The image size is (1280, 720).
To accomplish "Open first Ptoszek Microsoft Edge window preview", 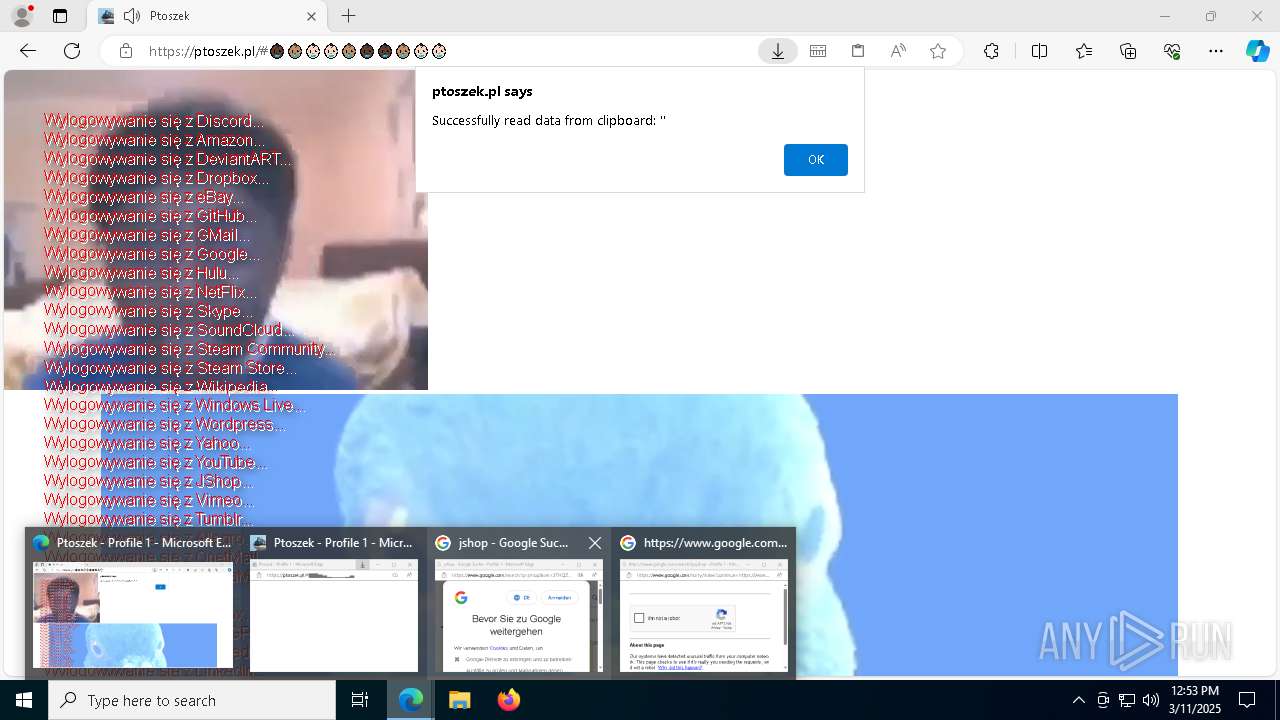I will tap(132, 604).
